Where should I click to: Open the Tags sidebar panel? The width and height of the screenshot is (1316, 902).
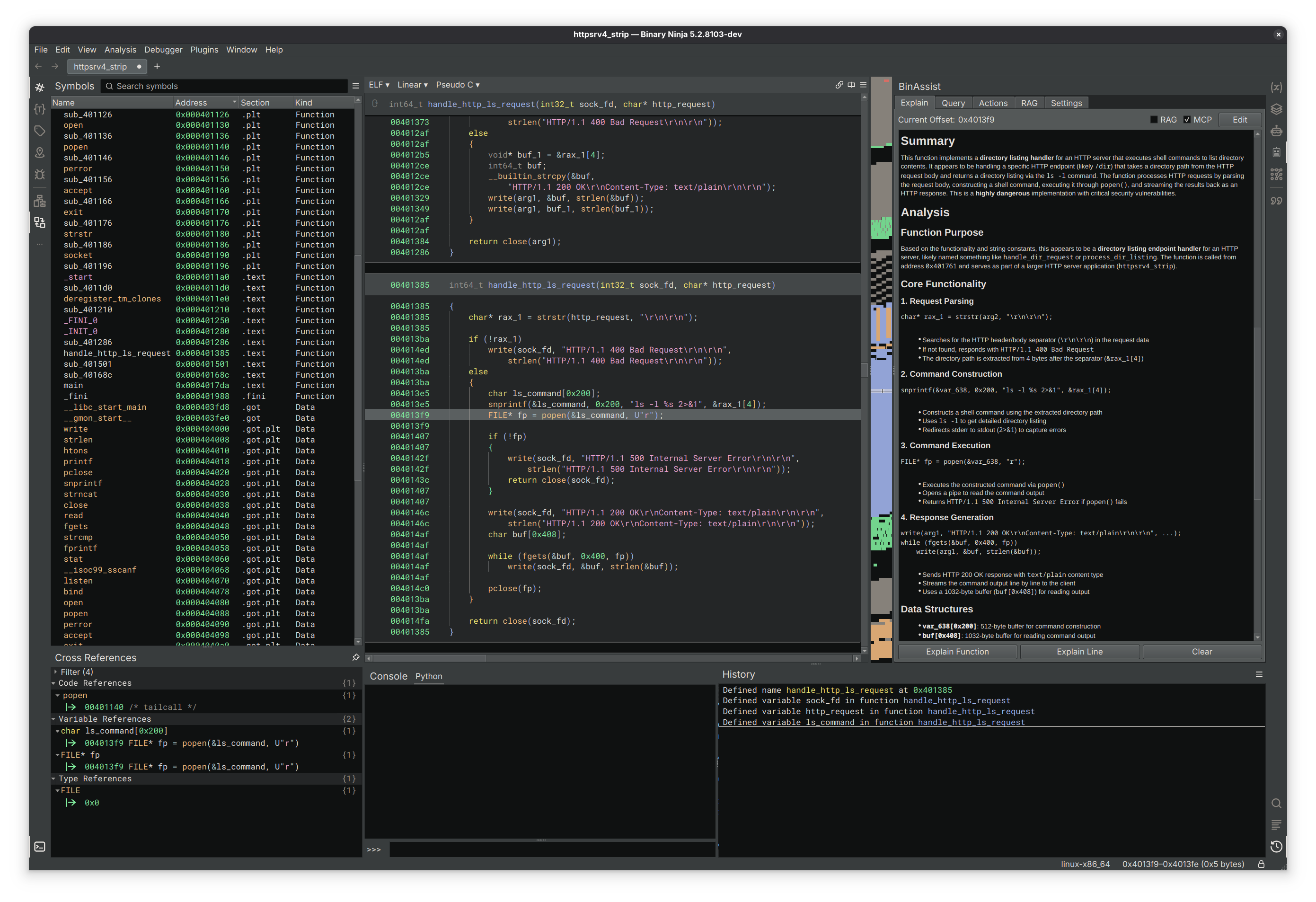click(40, 131)
